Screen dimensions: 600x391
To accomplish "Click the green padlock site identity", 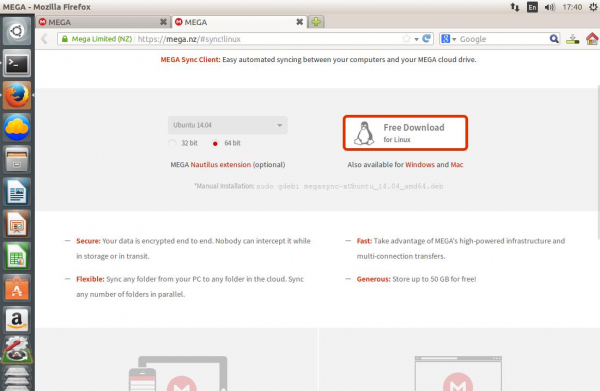I will point(65,39).
